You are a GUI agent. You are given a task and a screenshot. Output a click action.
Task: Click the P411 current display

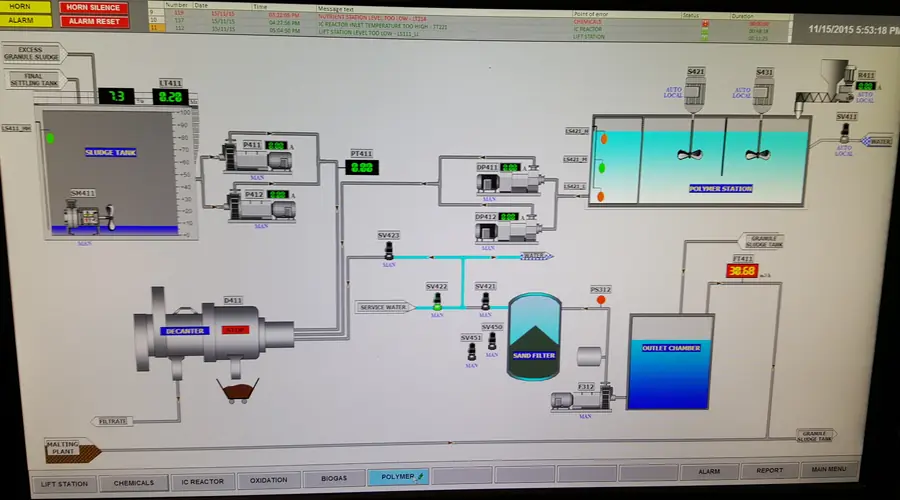pyautogui.click(x=276, y=146)
